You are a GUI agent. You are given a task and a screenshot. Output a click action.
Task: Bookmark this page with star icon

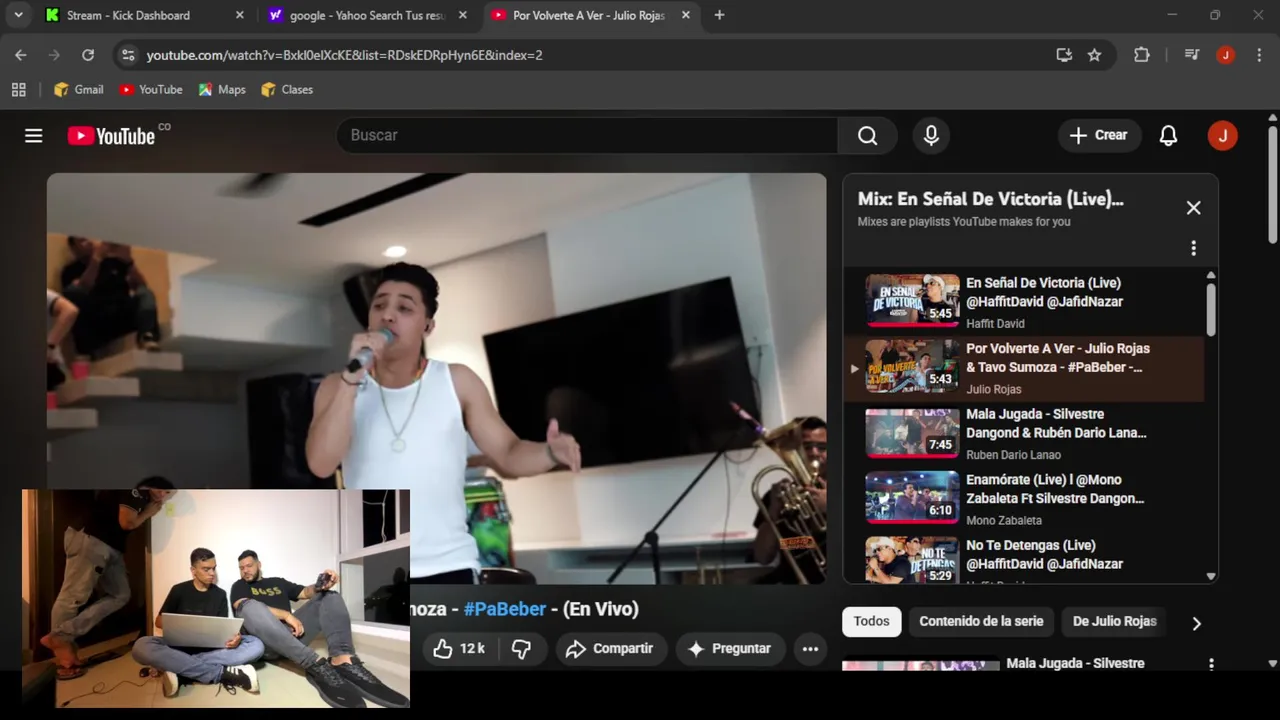tap(1094, 55)
